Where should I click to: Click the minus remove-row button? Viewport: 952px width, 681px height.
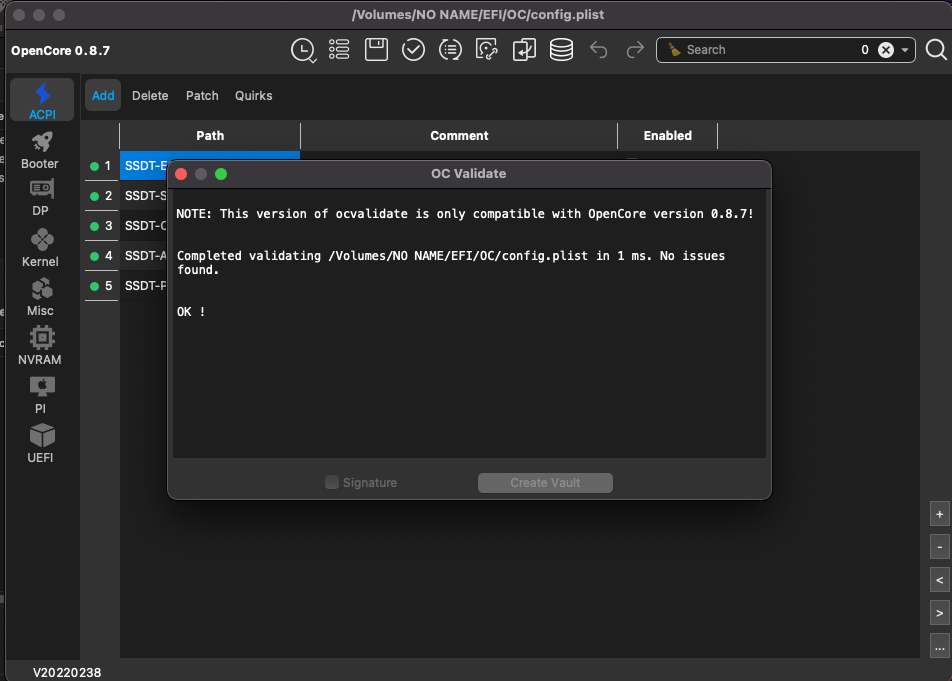pyautogui.click(x=939, y=547)
